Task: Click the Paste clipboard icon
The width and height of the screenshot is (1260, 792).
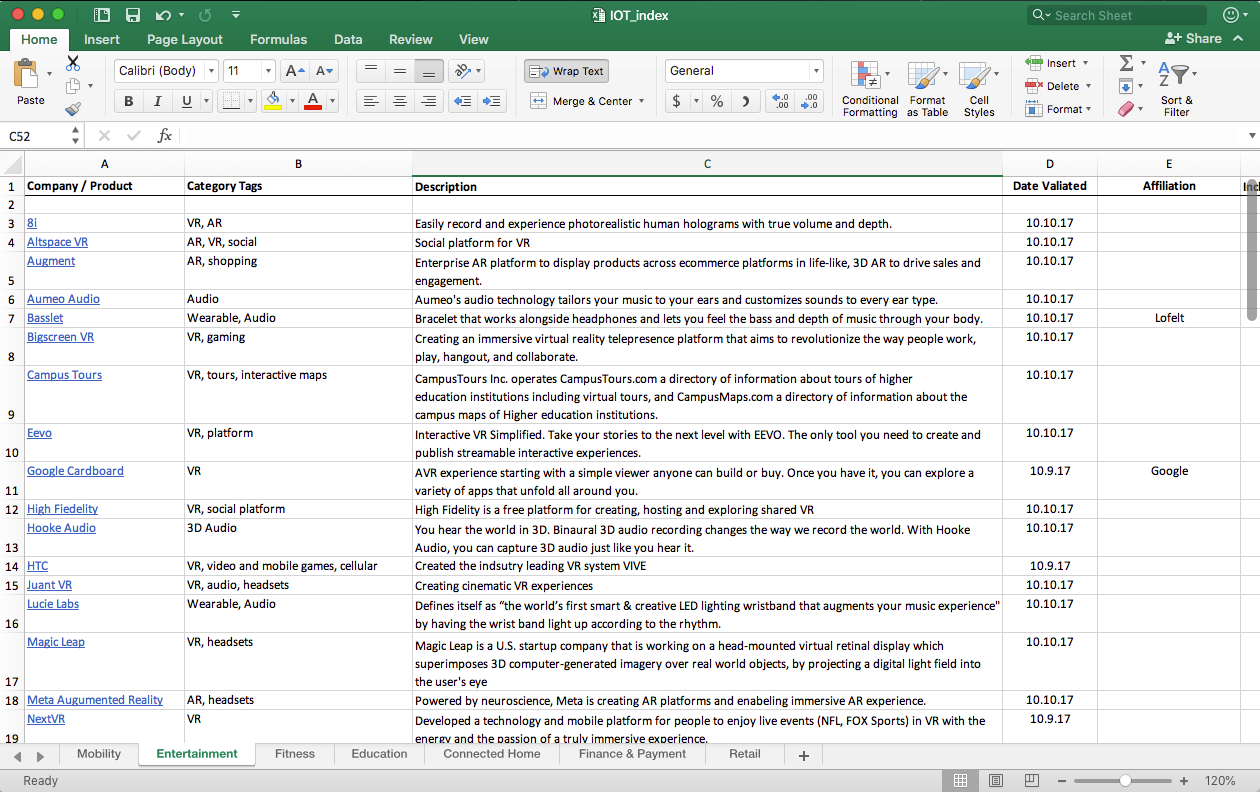Action: (x=26, y=75)
